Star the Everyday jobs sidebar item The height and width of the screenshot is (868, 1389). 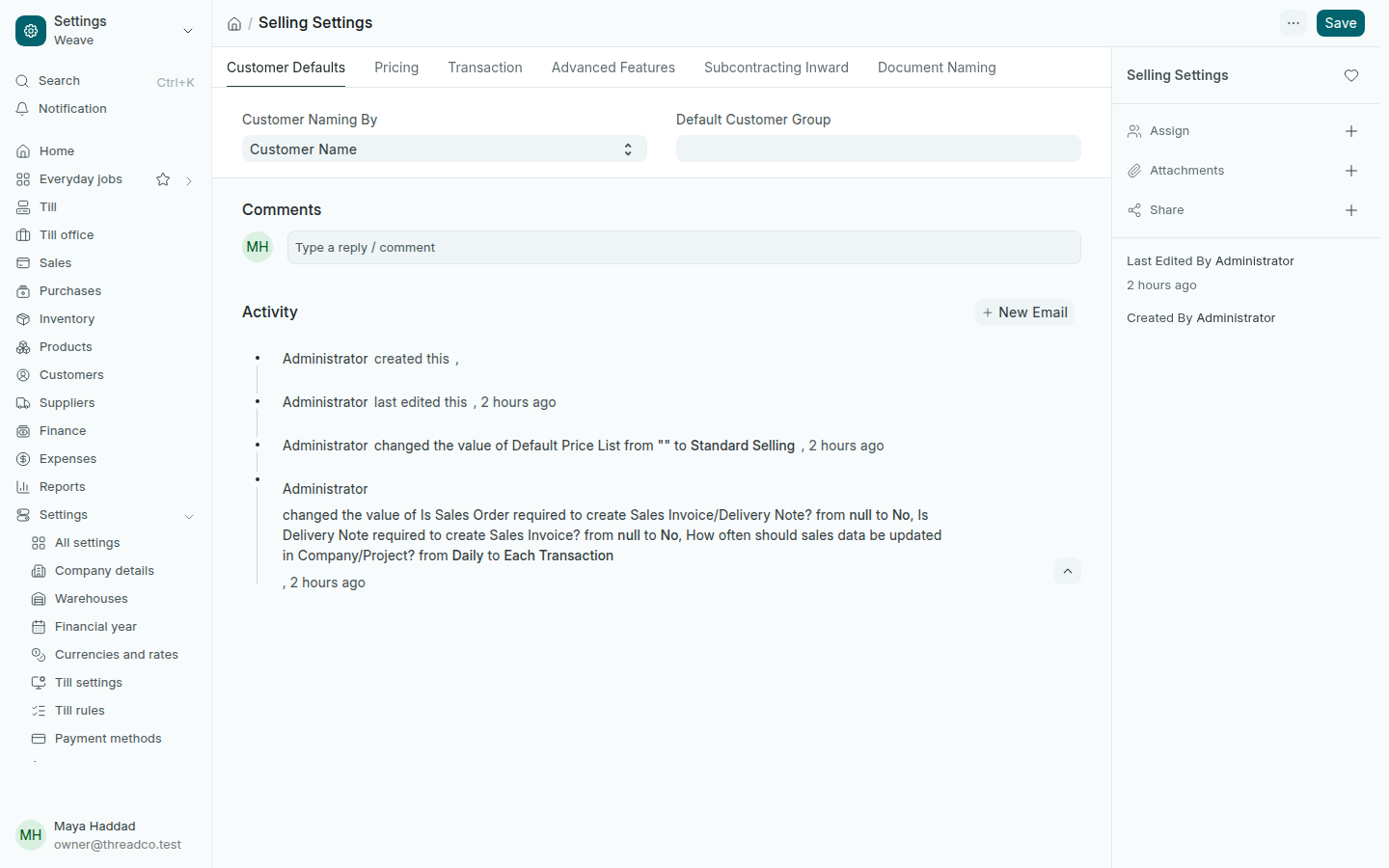(x=163, y=179)
